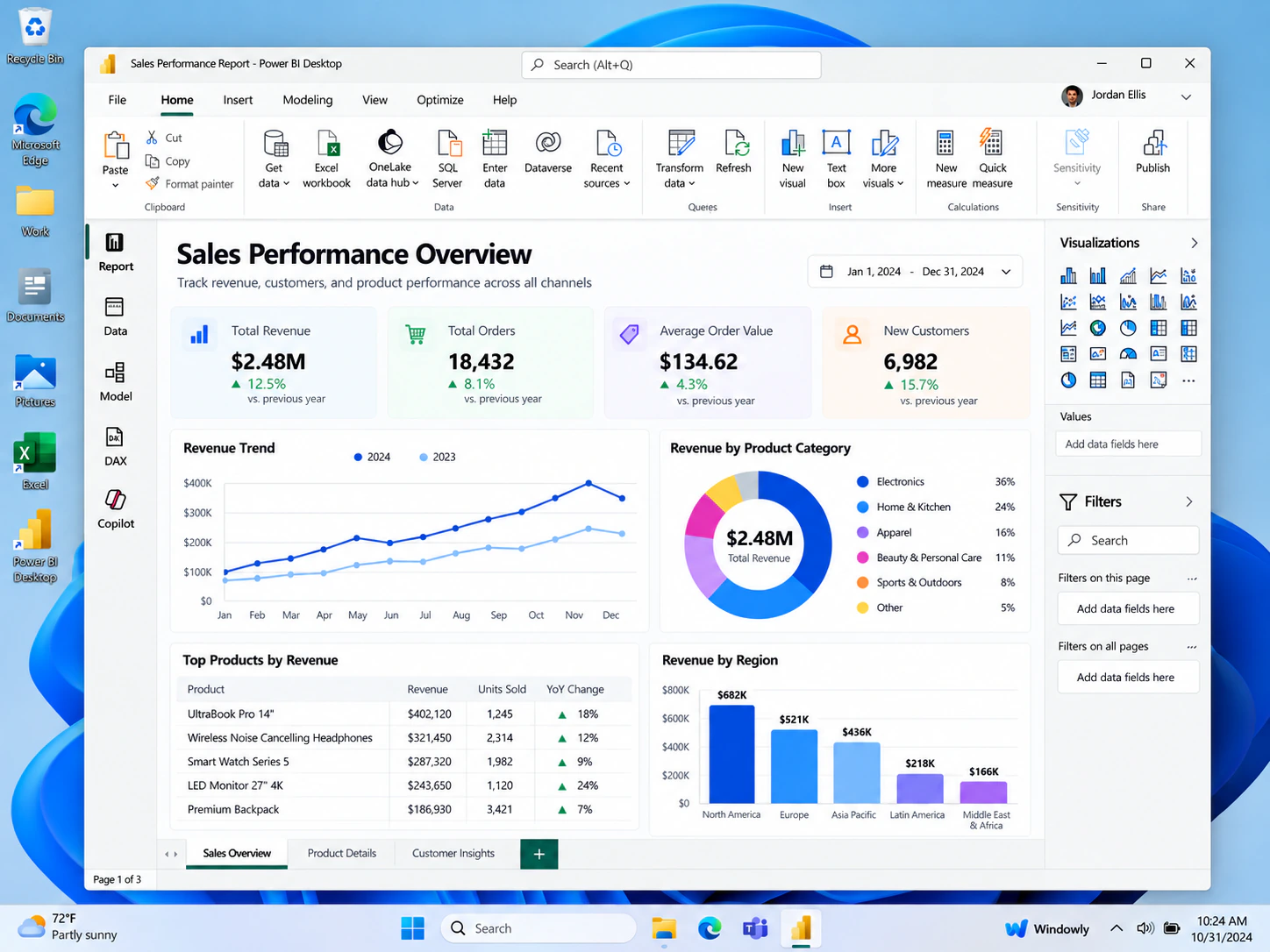The width and height of the screenshot is (1270, 952).
Task: Open the Jordan Ellis account dropdown
Action: [1186, 96]
